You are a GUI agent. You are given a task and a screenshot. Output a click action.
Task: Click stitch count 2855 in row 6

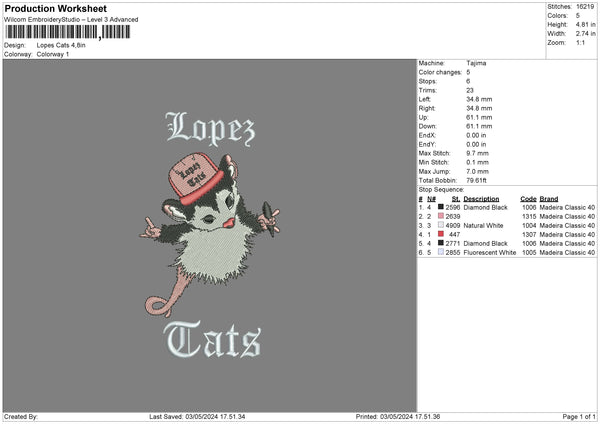453,253
